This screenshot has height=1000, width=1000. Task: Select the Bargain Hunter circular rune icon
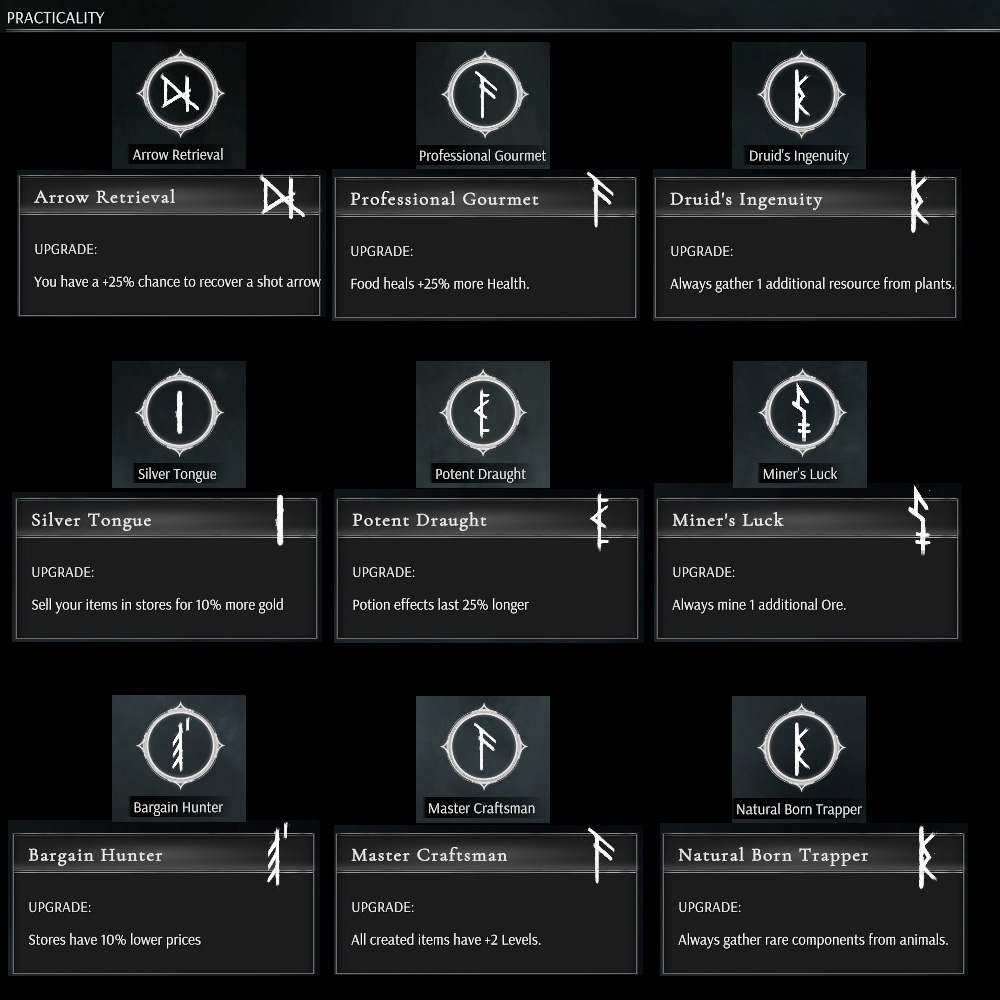[x=178, y=746]
